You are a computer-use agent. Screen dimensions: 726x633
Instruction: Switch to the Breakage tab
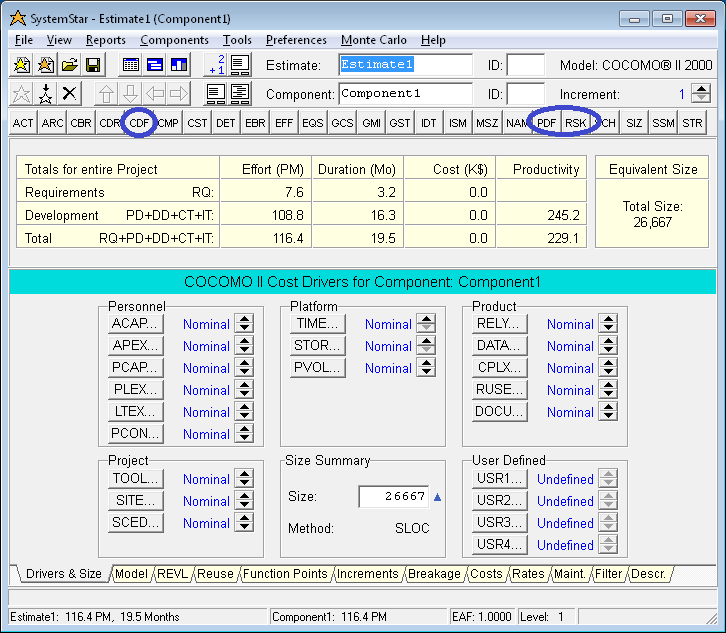(x=434, y=574)
